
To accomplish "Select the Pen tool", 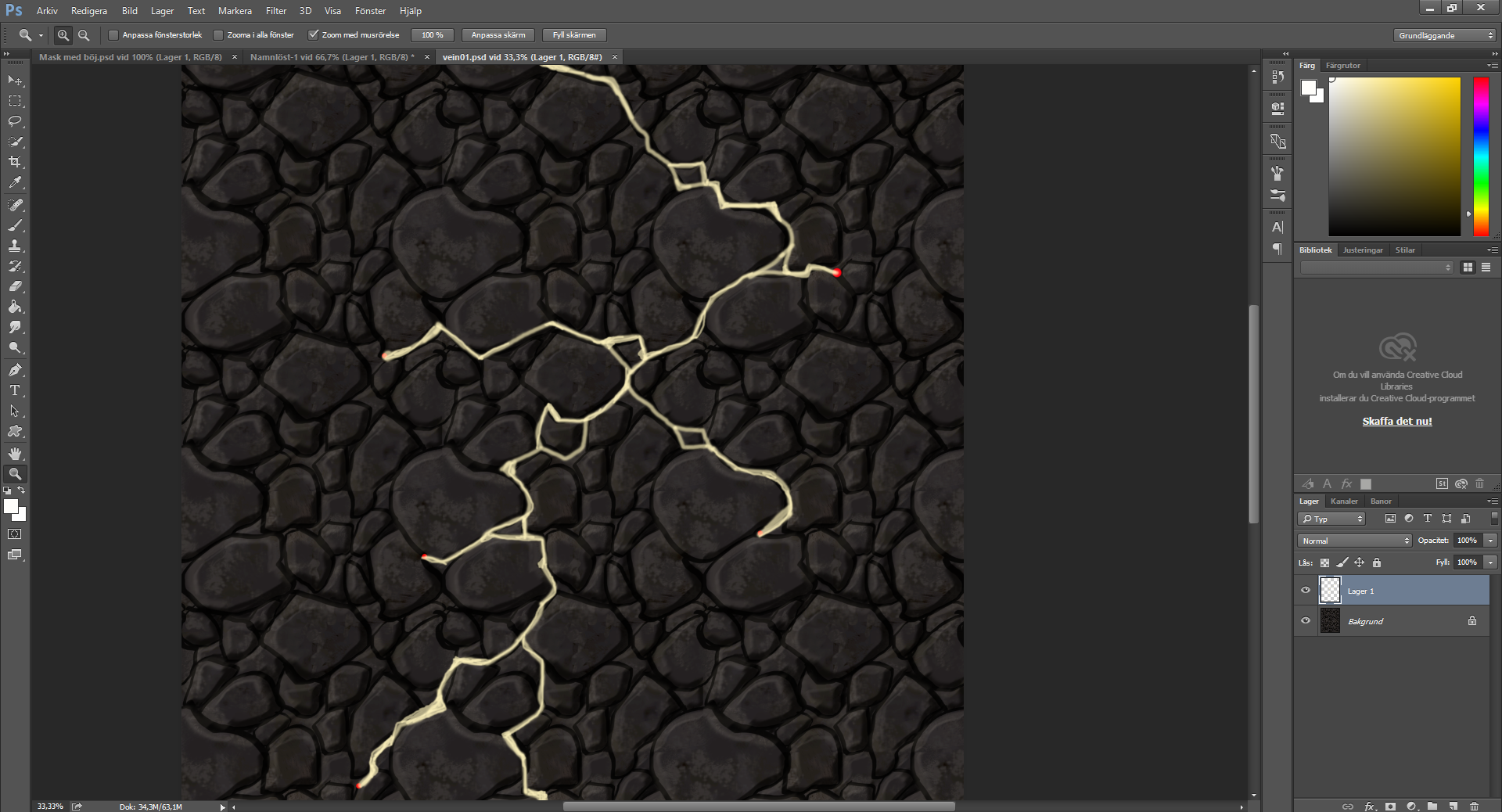I will tap(15, 370).
